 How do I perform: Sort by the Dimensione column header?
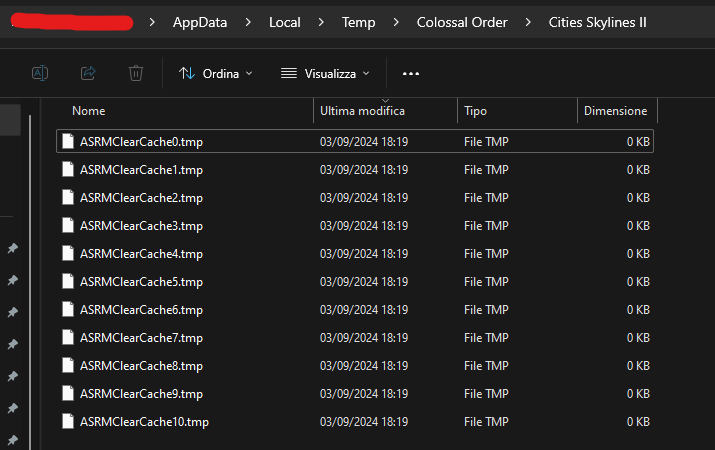point(617,111)
